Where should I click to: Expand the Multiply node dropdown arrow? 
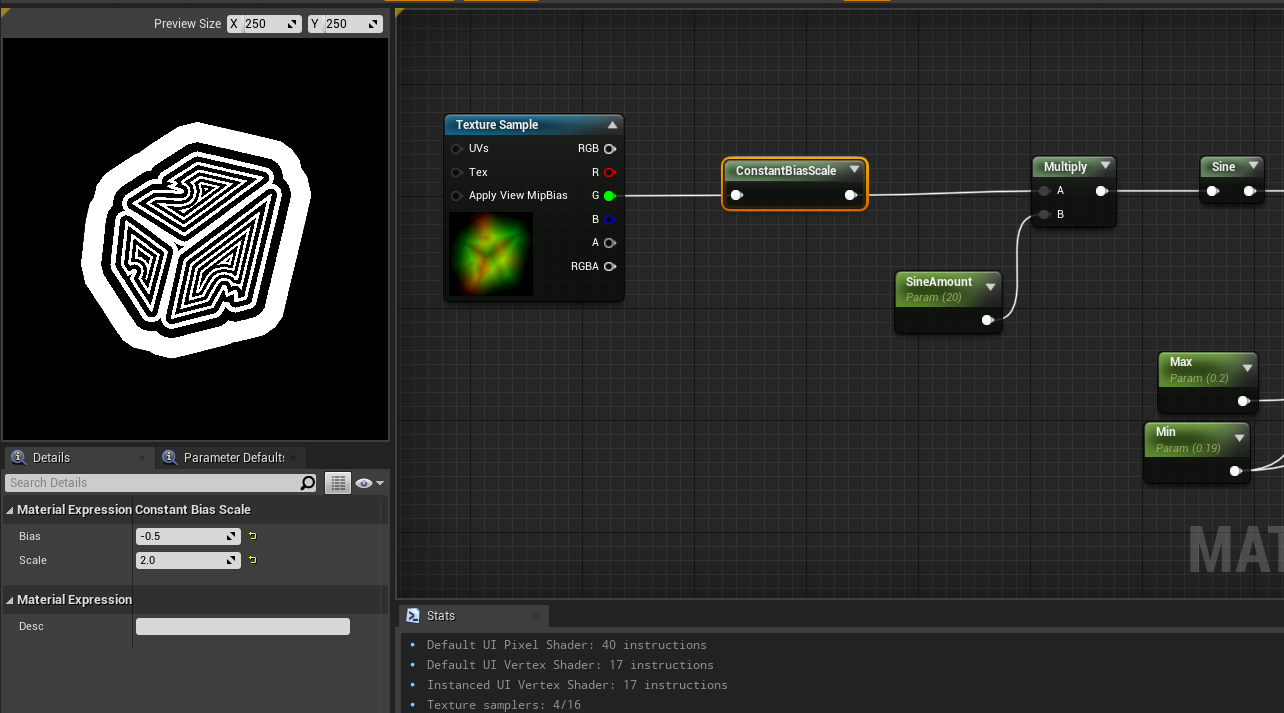coord(1105,166)
